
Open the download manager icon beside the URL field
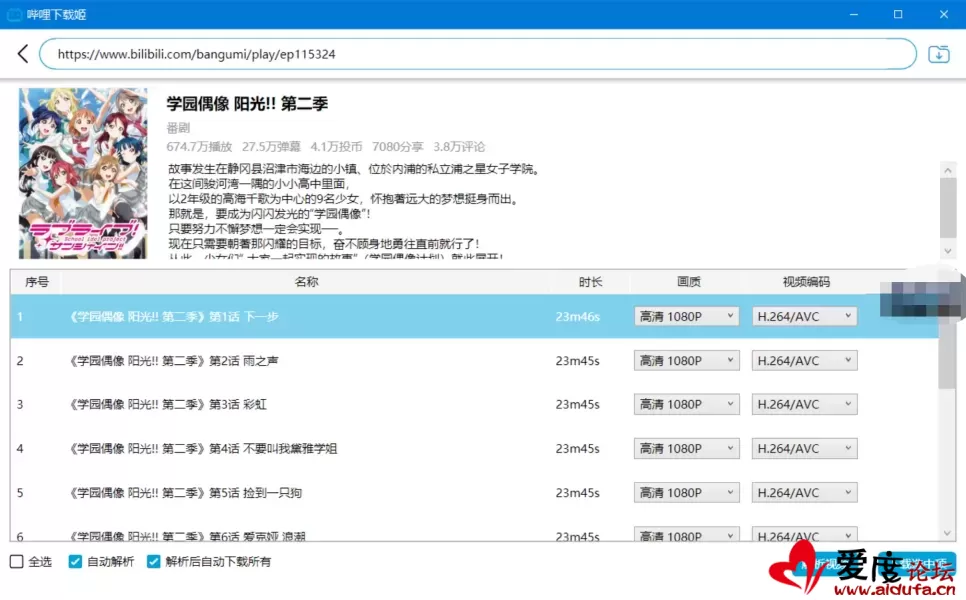[938, 54]
